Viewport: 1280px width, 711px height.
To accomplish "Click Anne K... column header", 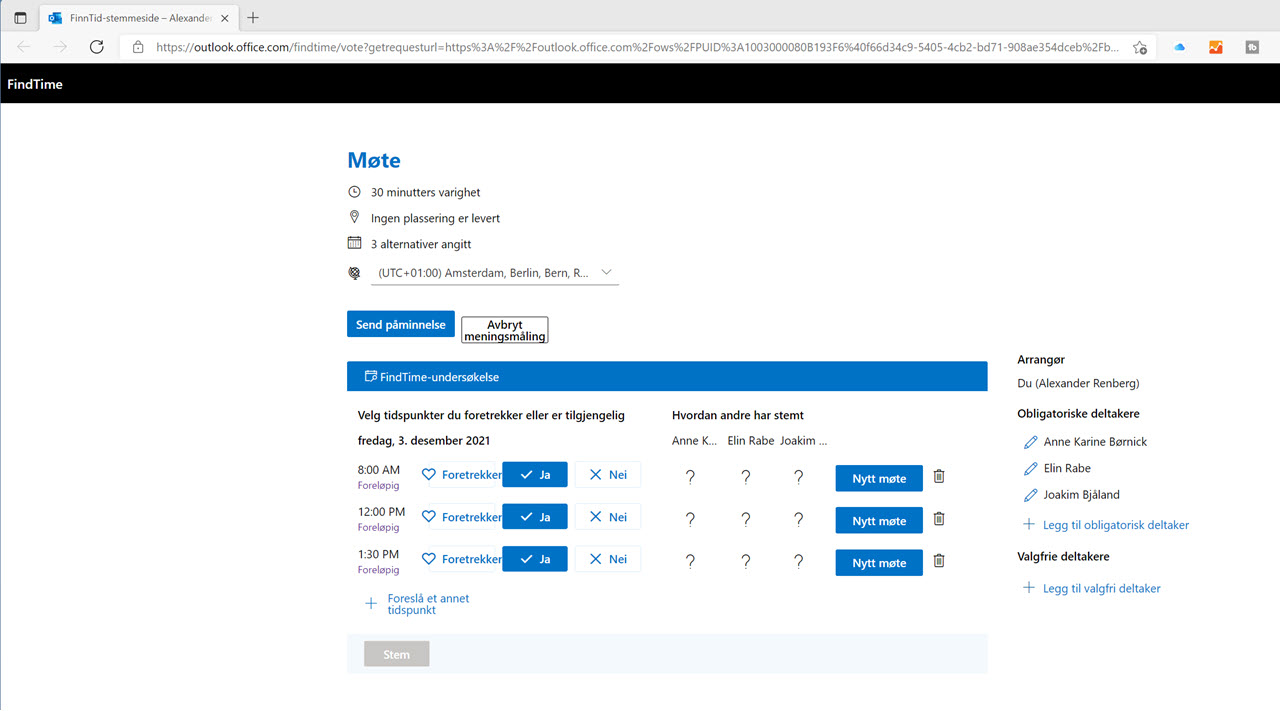I will point(694,441).
